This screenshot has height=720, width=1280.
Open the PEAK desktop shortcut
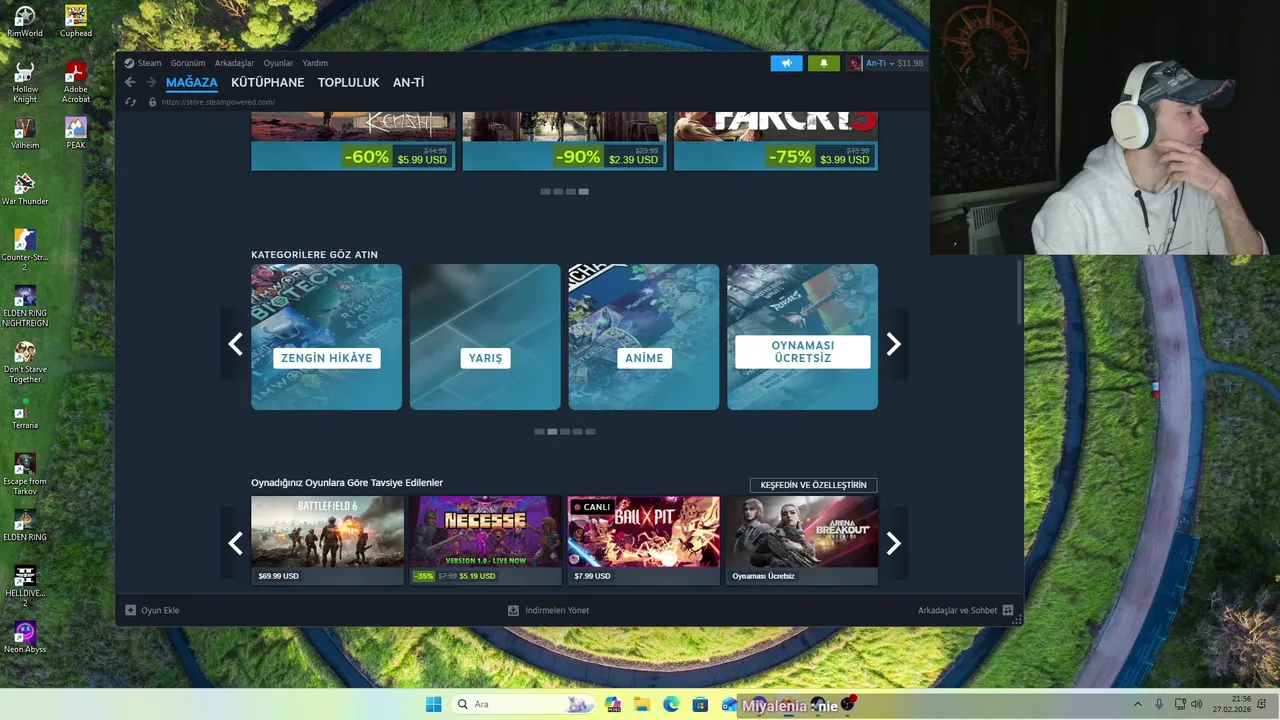pos(76,133)
